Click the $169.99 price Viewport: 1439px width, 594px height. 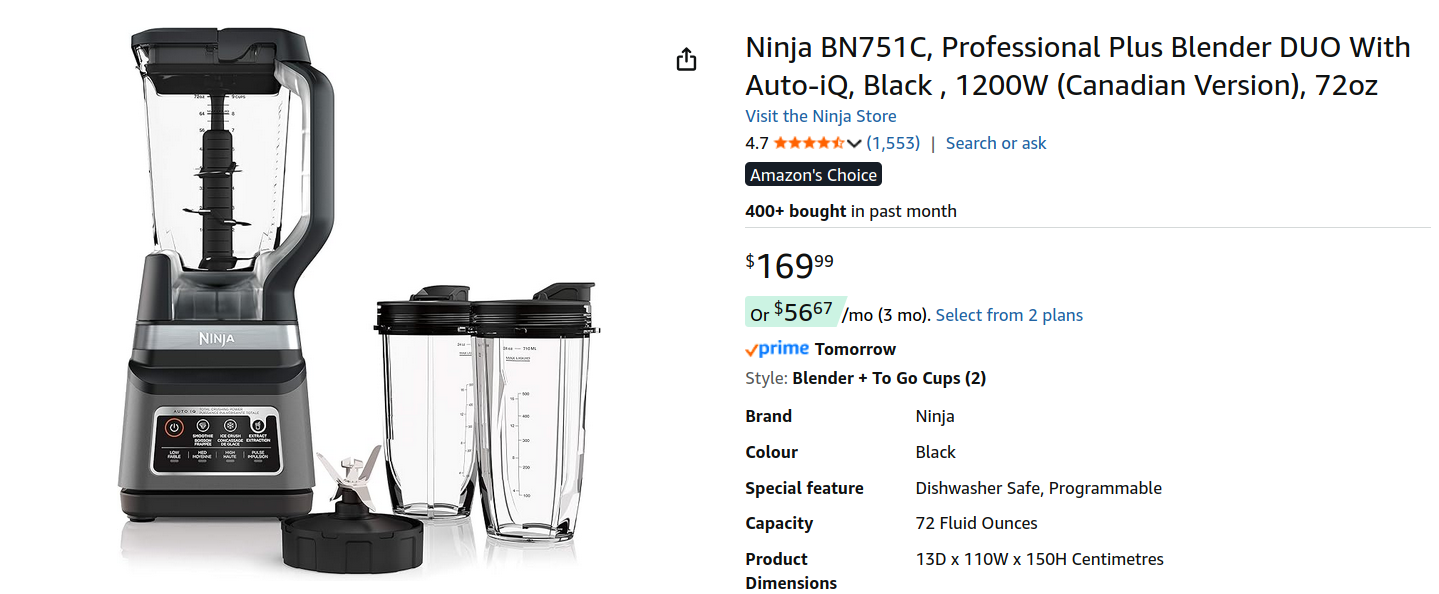[x=790, y=266]
